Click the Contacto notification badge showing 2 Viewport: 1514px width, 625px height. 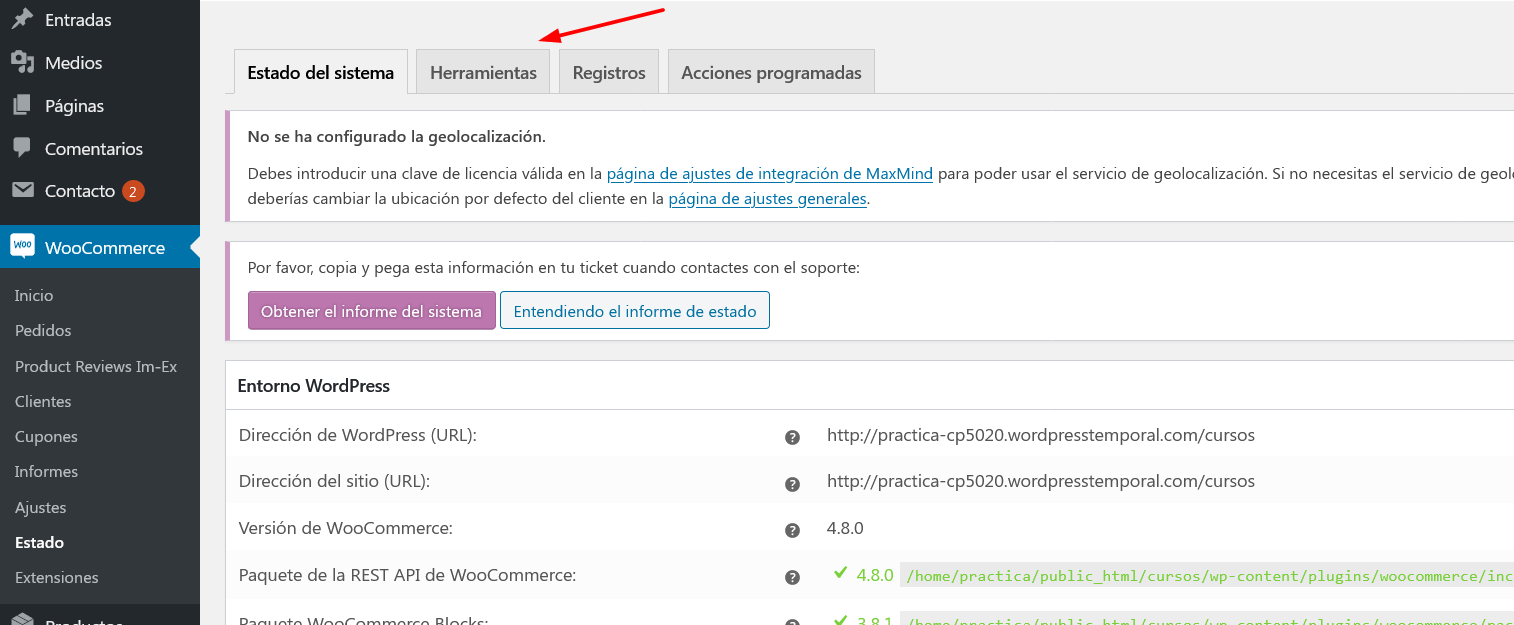coord(134,191)
